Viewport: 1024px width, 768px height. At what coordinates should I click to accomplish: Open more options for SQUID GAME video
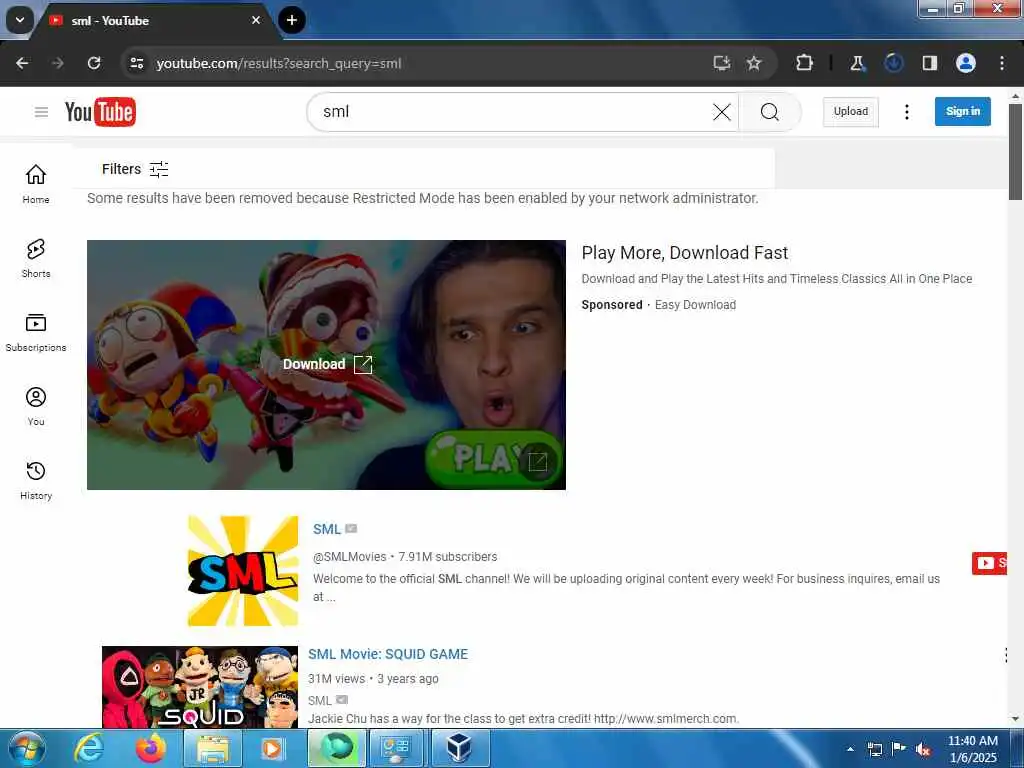click(1006, 655)
